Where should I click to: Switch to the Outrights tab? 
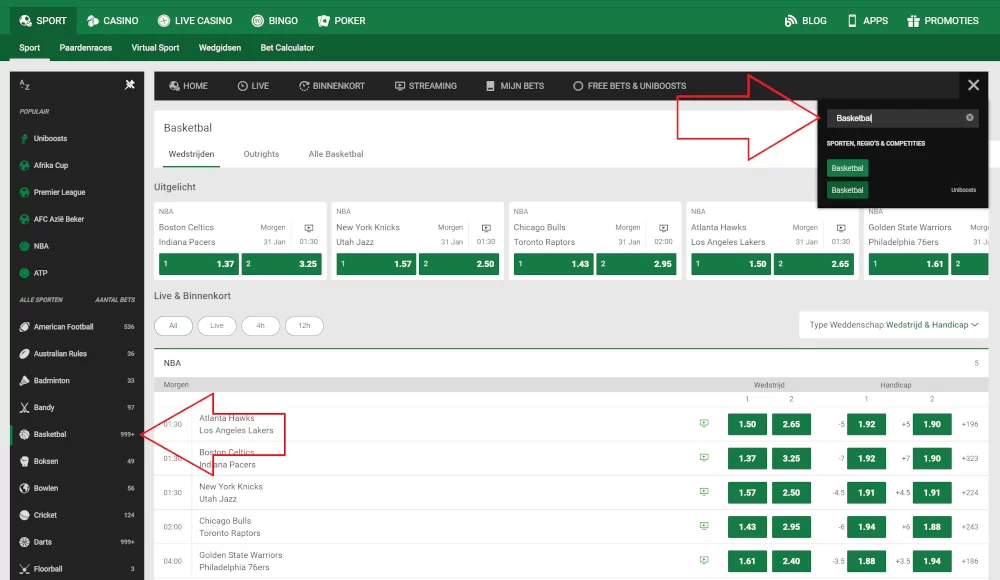(261, 154)
